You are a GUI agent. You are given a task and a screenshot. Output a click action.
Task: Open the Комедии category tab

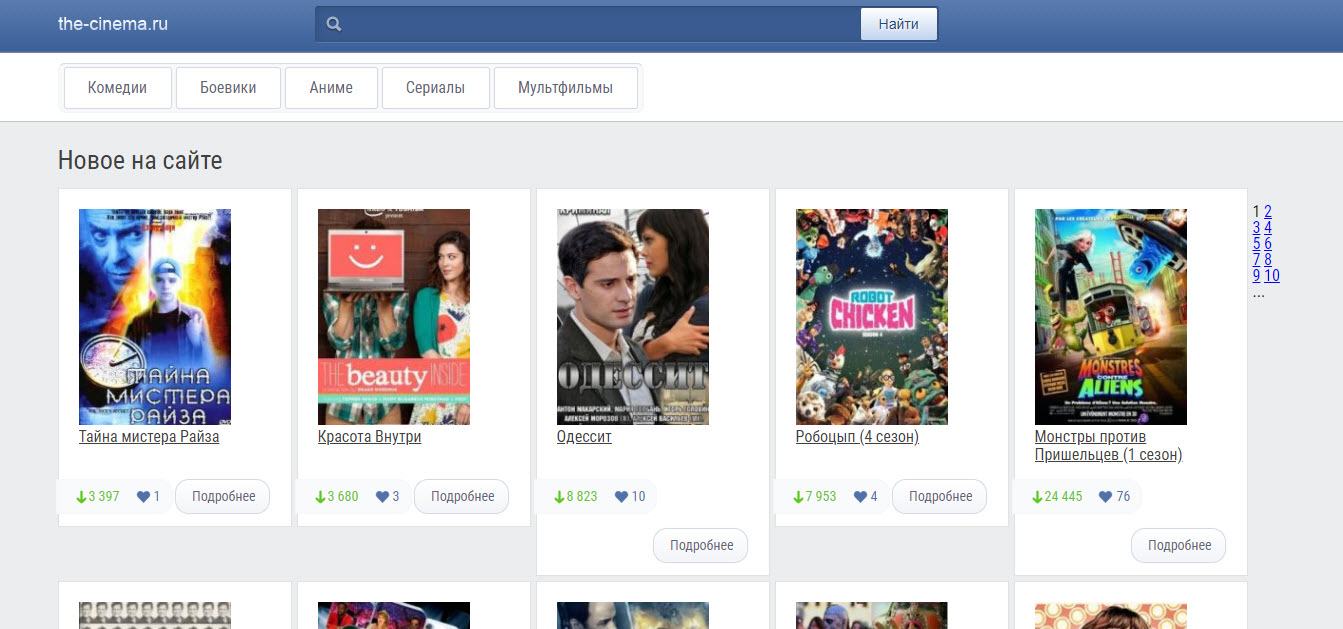click(x=118, y=88)
